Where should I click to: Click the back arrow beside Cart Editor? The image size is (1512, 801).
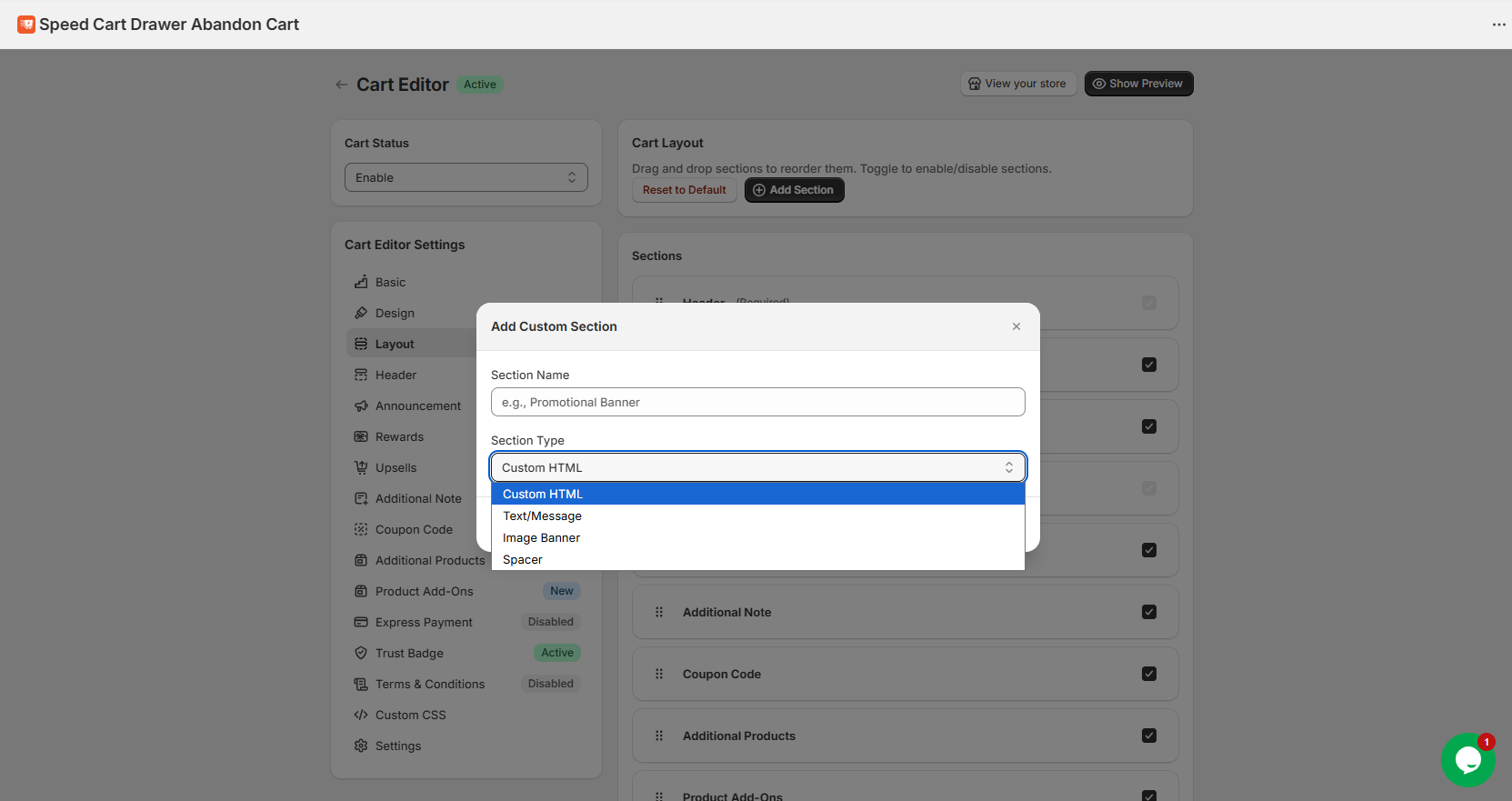[x=342, y=85]
